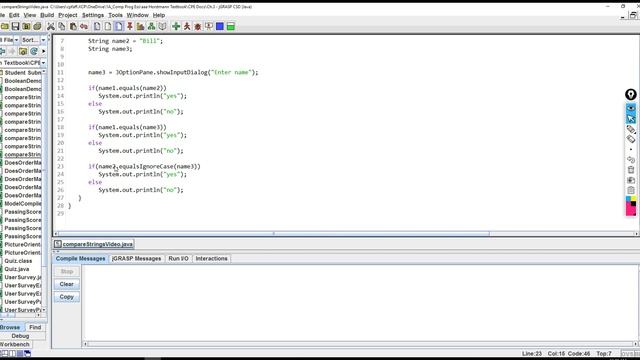Click the save icon on annotation bar
640x360 pixels.
click(631, 180)
